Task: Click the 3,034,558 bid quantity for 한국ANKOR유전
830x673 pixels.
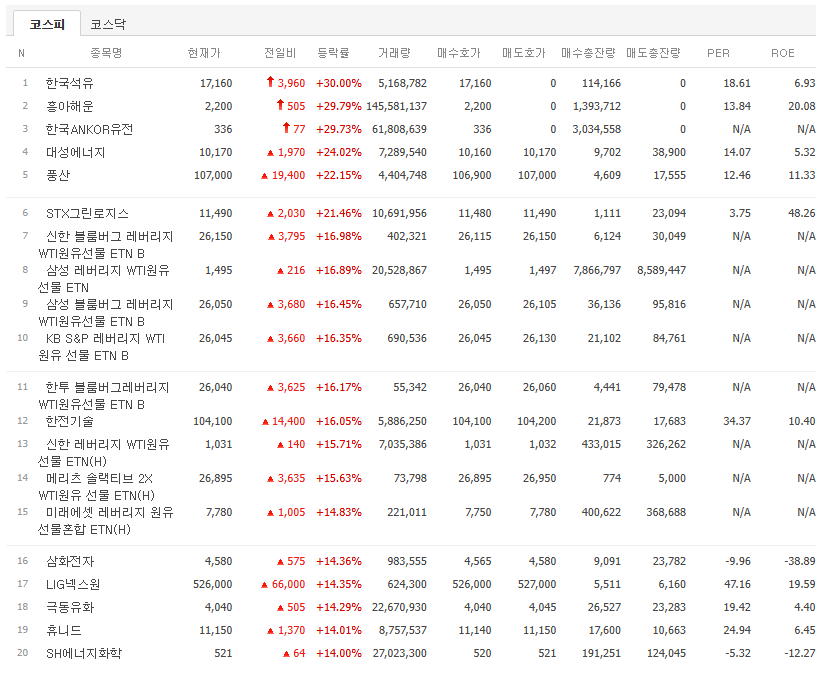Action: (597, 129)
